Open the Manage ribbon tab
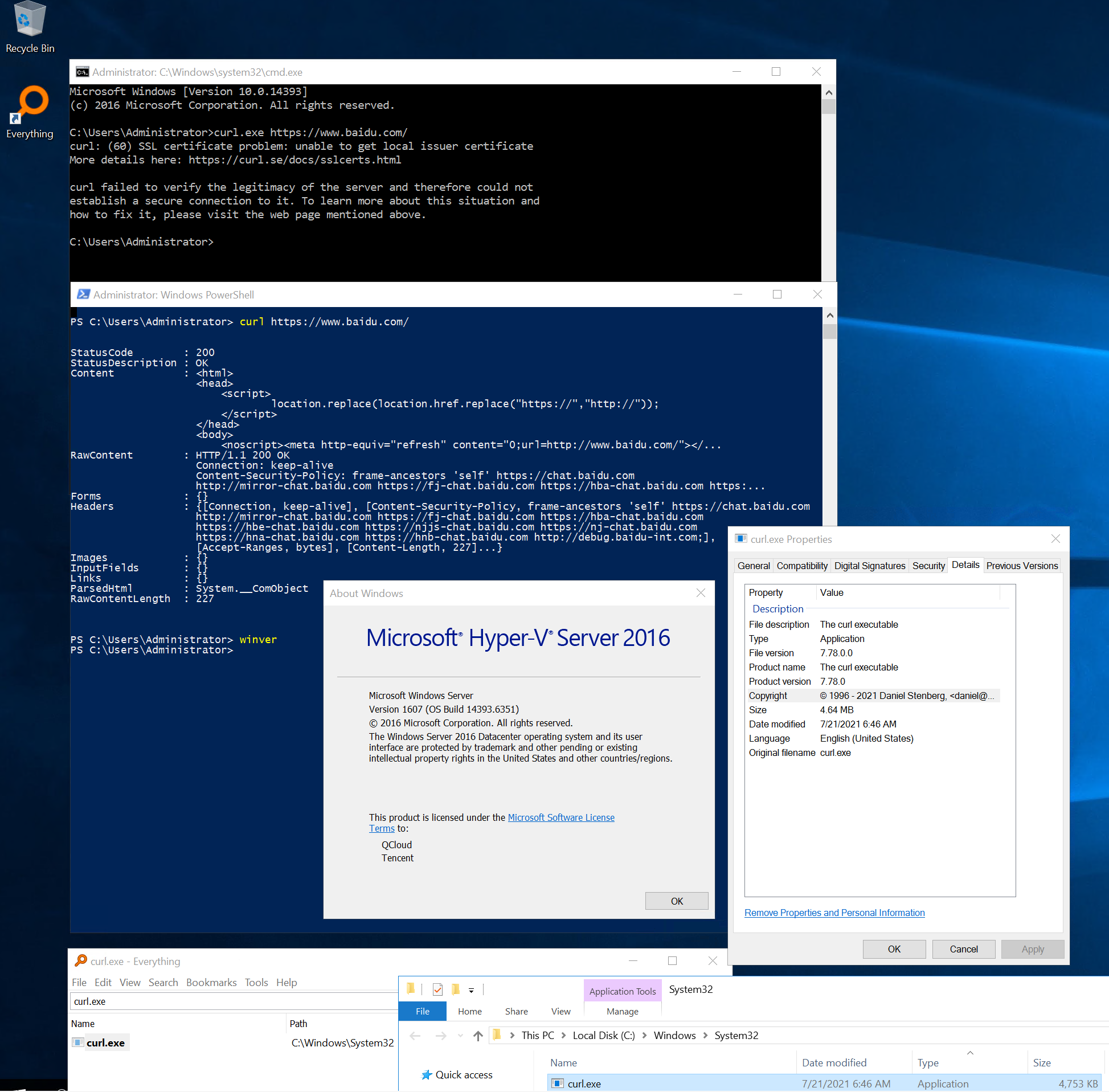The image size is (1109, 1092). click(622, 1012)
